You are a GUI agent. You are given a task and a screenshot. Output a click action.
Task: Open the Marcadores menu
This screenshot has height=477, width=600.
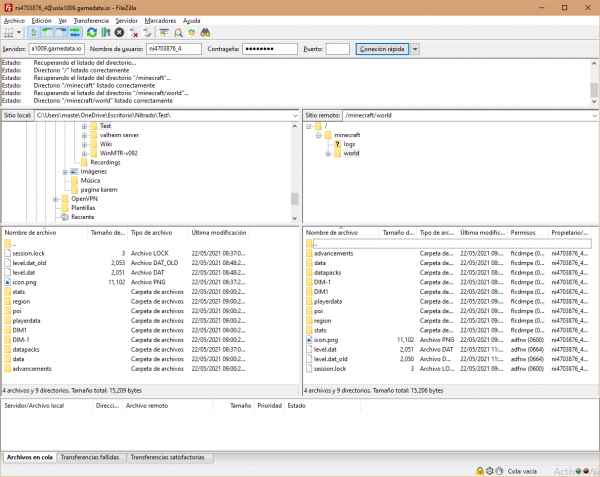pos(160,21)
